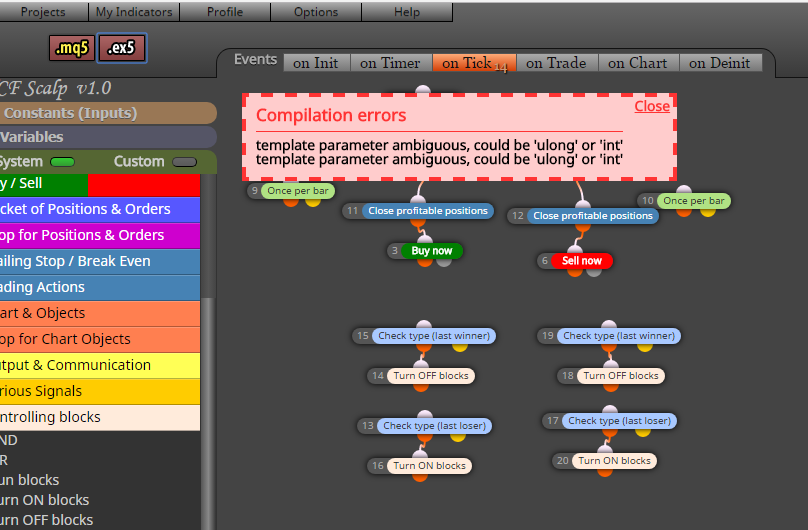Expand the Variables section
Viewport: 808px width, 530px height.
click(107, 137)
